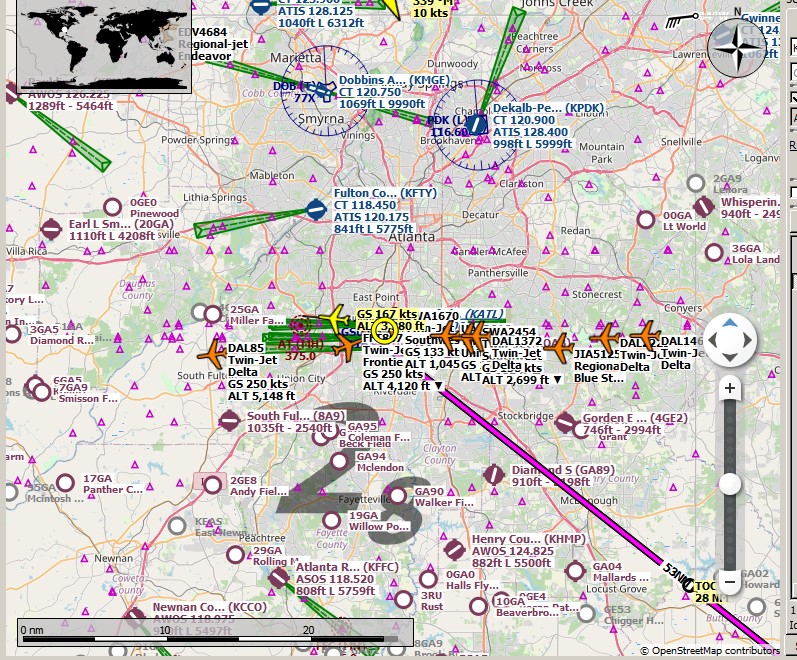Viewport: 797px width, 660px height.
Task: Click the yellow user aircraft icon
Action: point(335,318)
